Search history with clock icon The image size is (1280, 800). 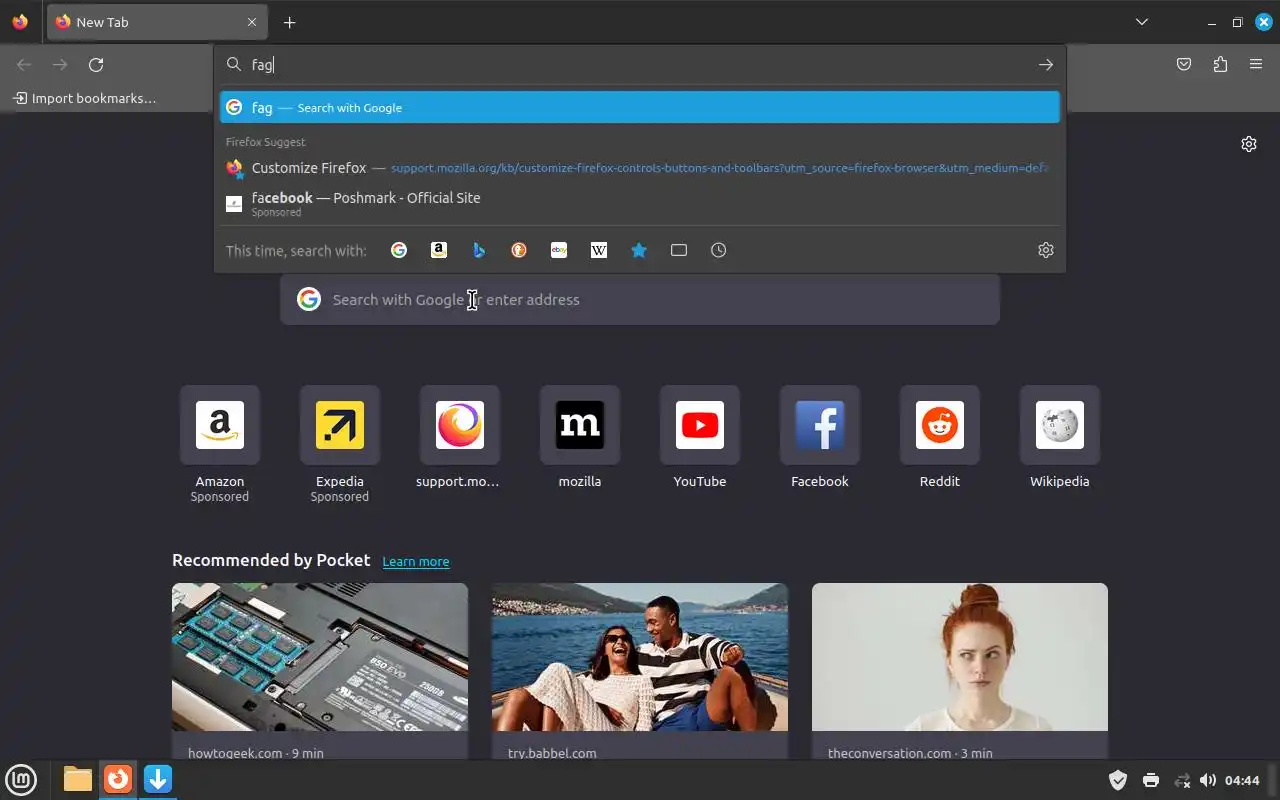point(719,250)
